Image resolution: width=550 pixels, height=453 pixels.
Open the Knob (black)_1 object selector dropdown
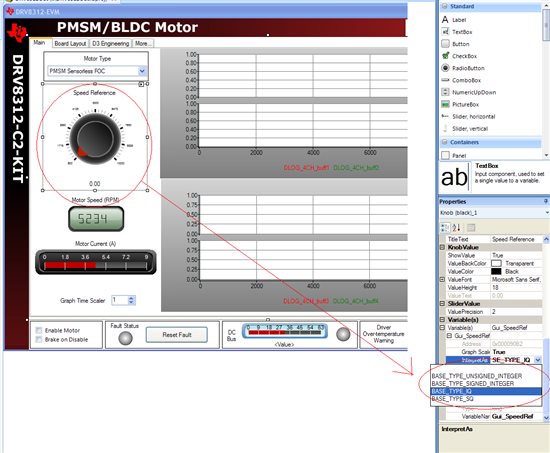coord(547,213)
